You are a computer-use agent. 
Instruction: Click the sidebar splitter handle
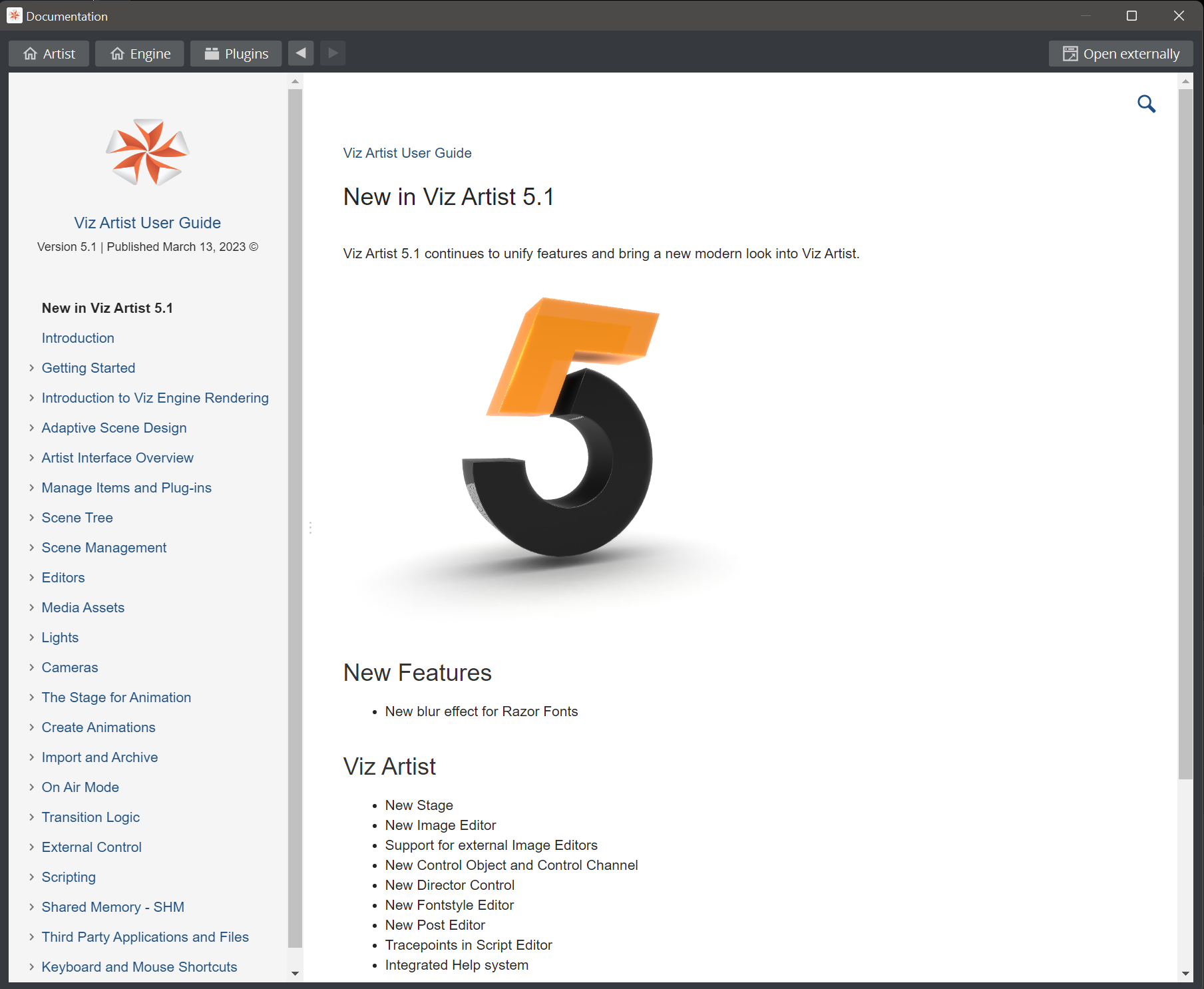pyautogui.click(x=310, y=528)
